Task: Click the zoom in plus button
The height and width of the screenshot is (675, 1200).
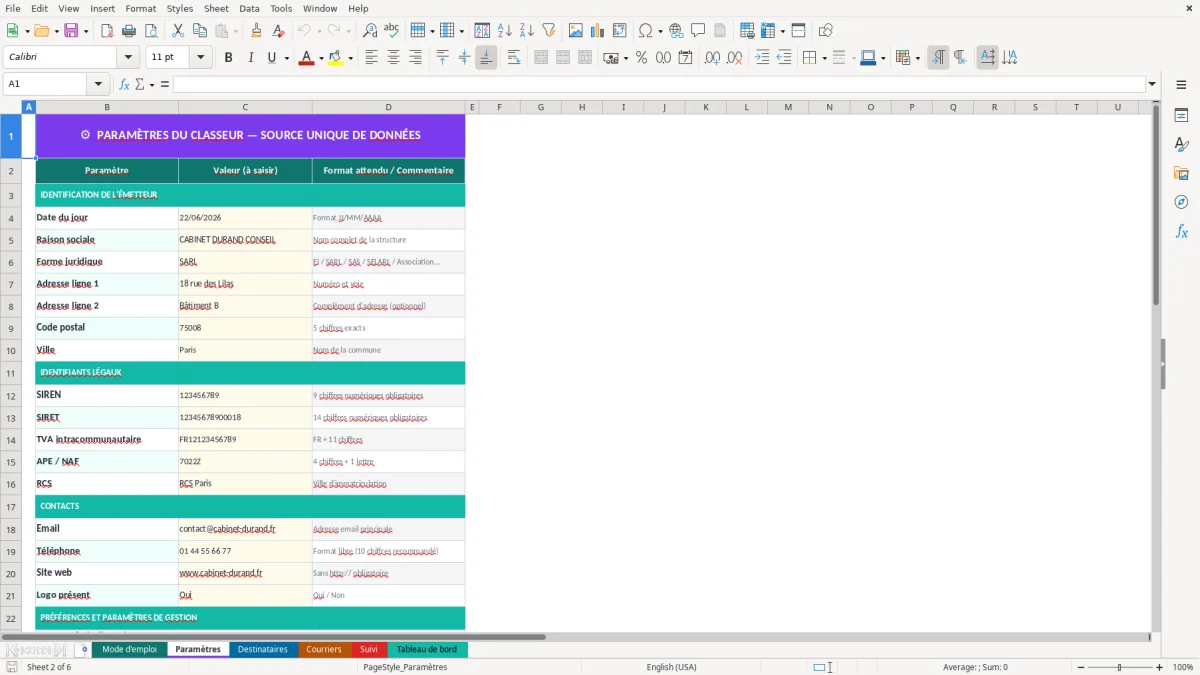Action: pyautogui.click(x=1160, y=667)
